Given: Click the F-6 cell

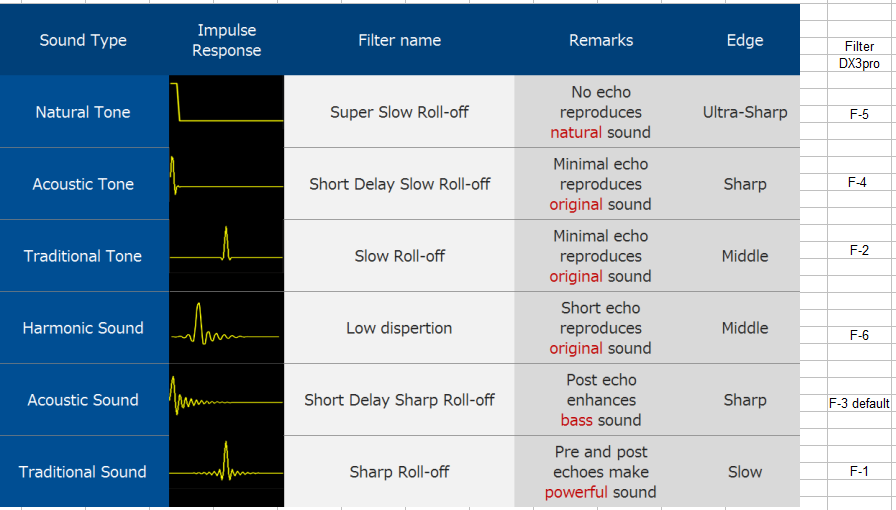Looking at the screenshot, I should point(859,335).
